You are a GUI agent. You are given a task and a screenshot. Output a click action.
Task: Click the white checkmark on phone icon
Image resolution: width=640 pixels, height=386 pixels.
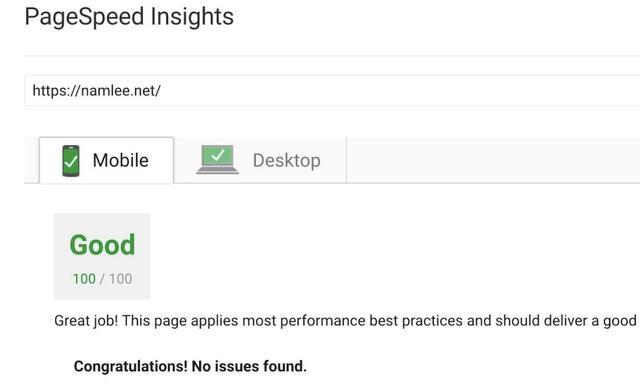tap(71, 162)
